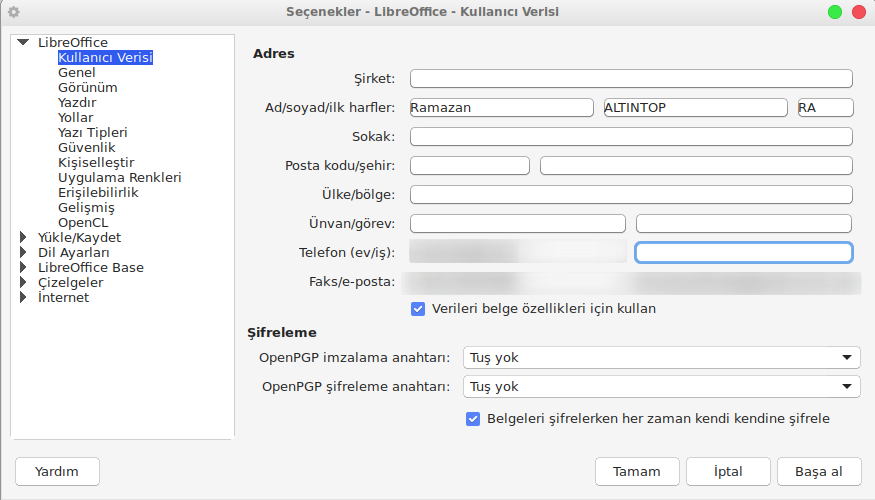Select Kişiselleştir in options tree
The width and height of the screenshot is (875, 500).
point(96,163)
